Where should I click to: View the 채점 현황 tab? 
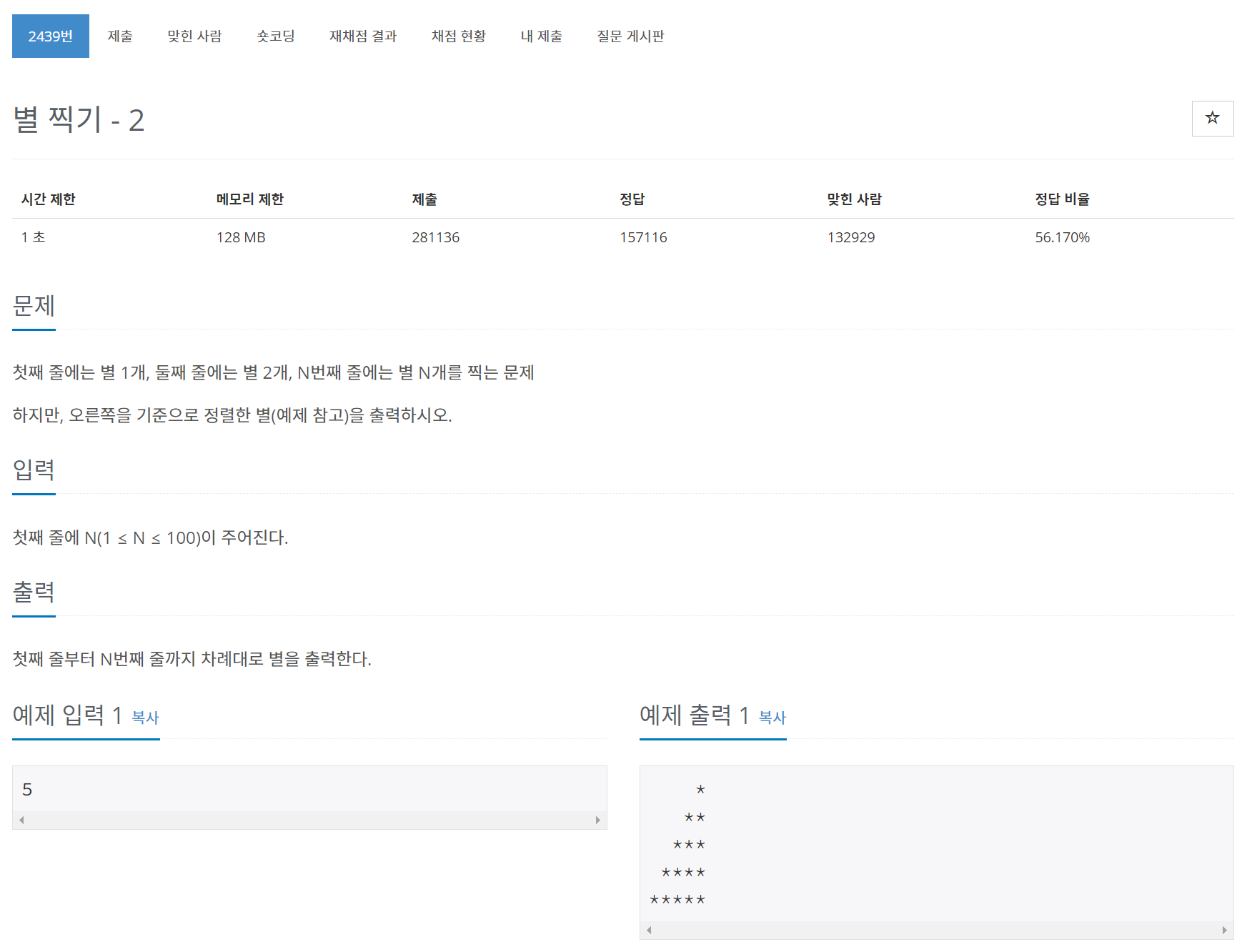tap(459, 36)
